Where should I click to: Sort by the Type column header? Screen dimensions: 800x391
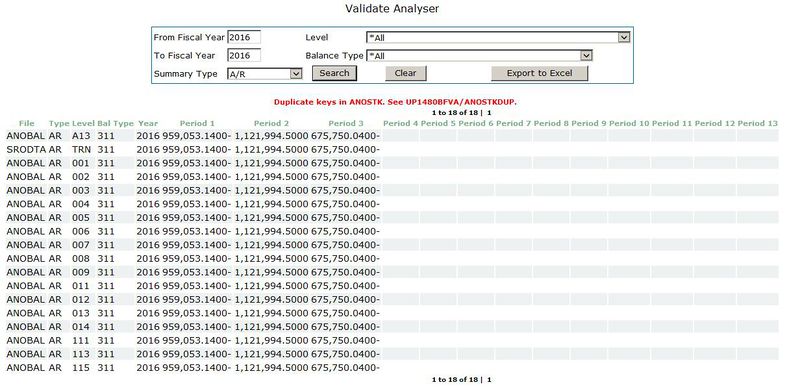[59, 123]
